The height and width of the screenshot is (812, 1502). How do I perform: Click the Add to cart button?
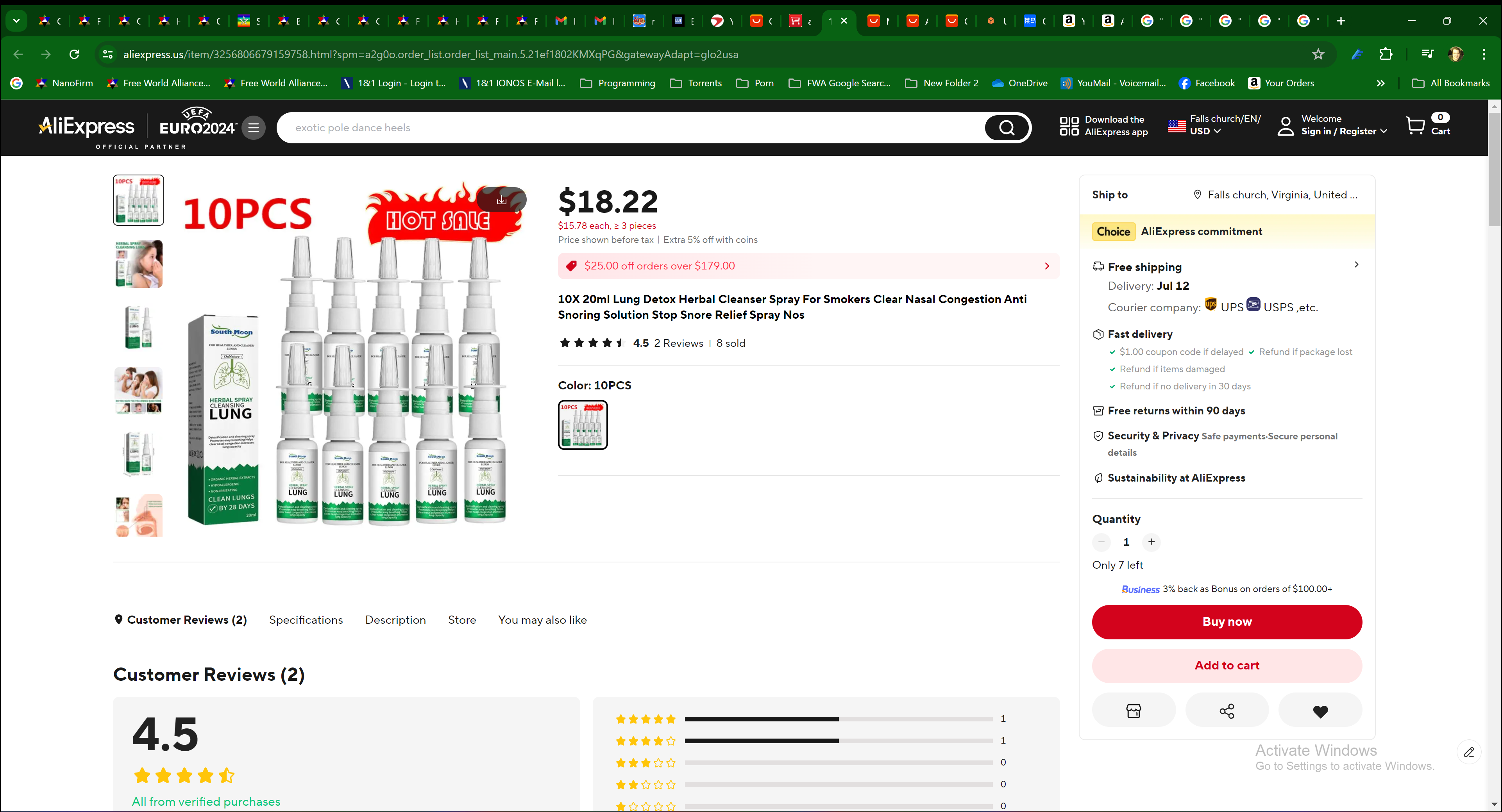(1227, 665)
